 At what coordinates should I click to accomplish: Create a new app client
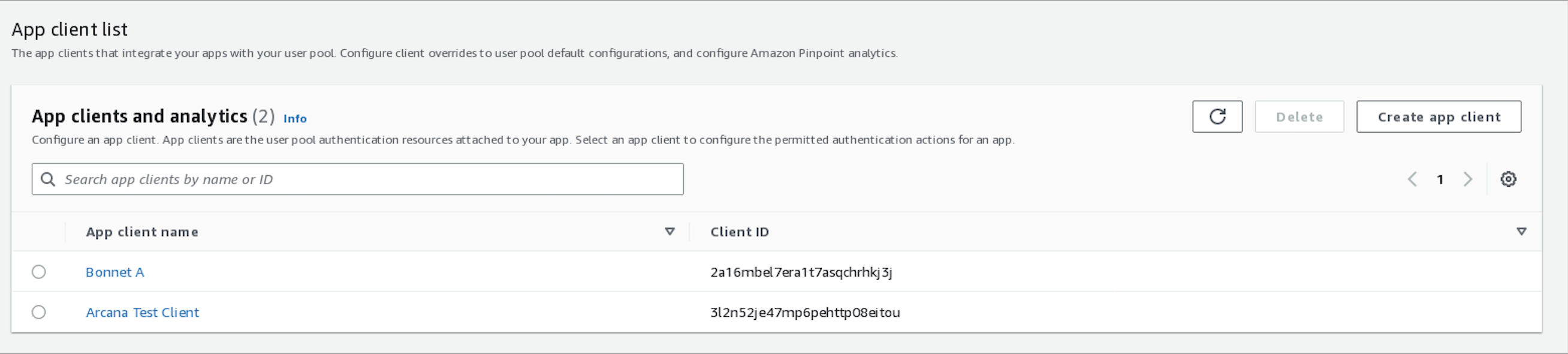point(1439,116)
